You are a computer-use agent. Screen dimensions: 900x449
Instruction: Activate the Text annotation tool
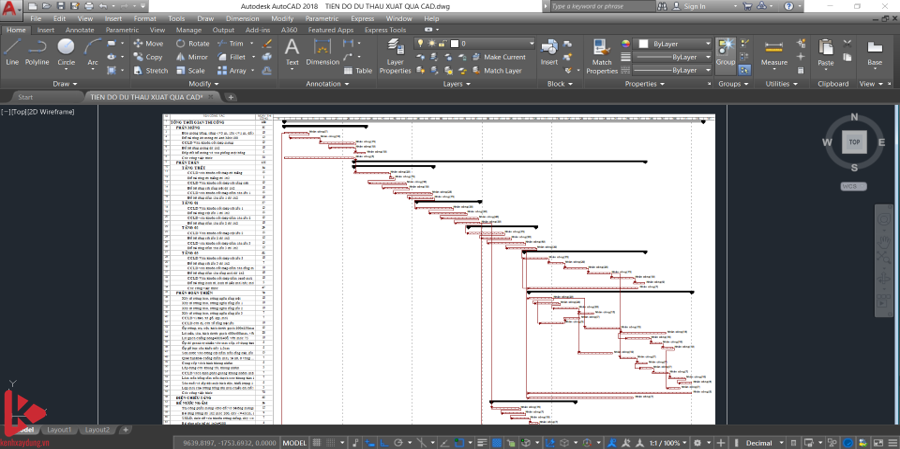292,51
